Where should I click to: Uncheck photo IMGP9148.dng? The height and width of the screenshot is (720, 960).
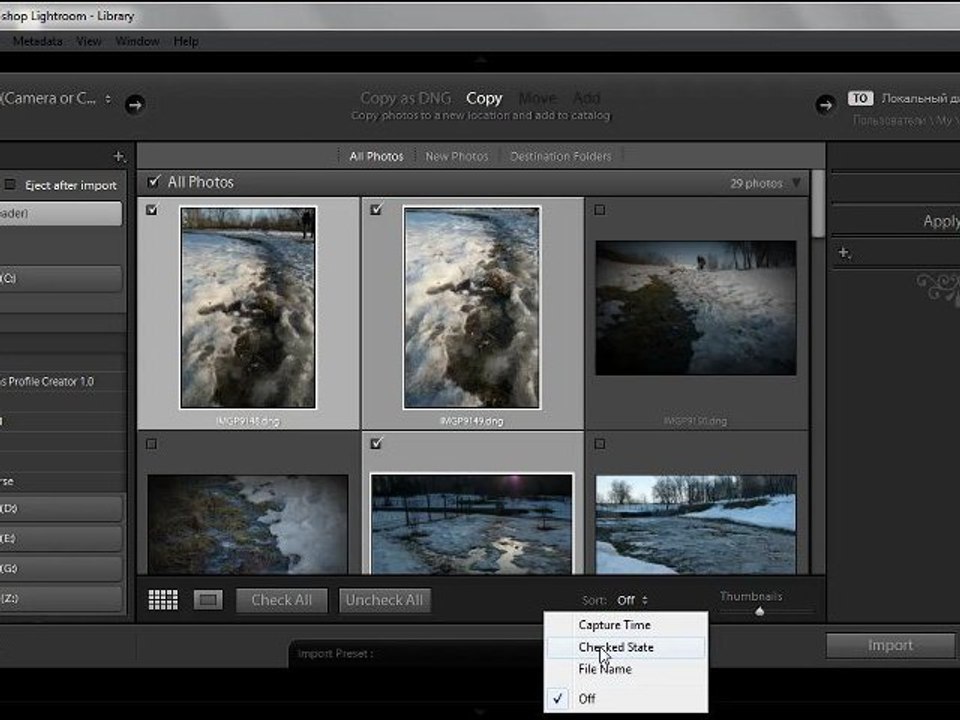(x=152, y=209)
